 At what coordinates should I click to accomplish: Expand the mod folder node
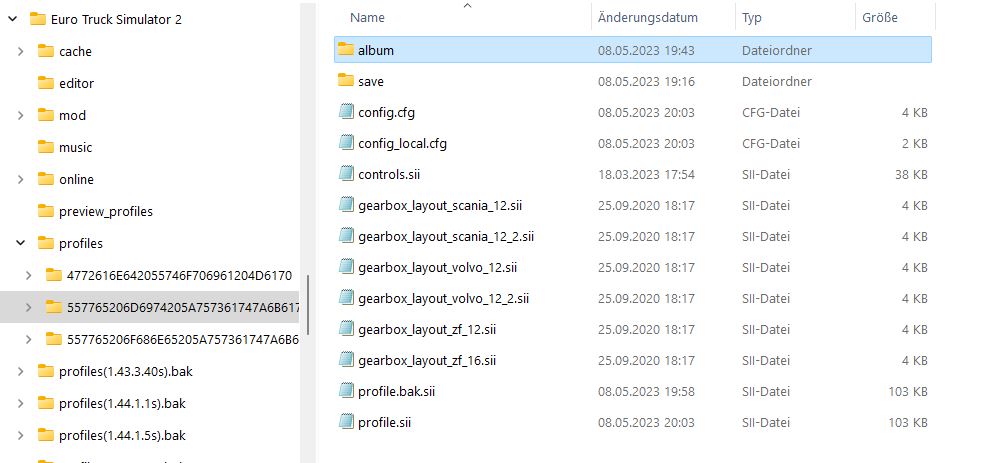21,115
